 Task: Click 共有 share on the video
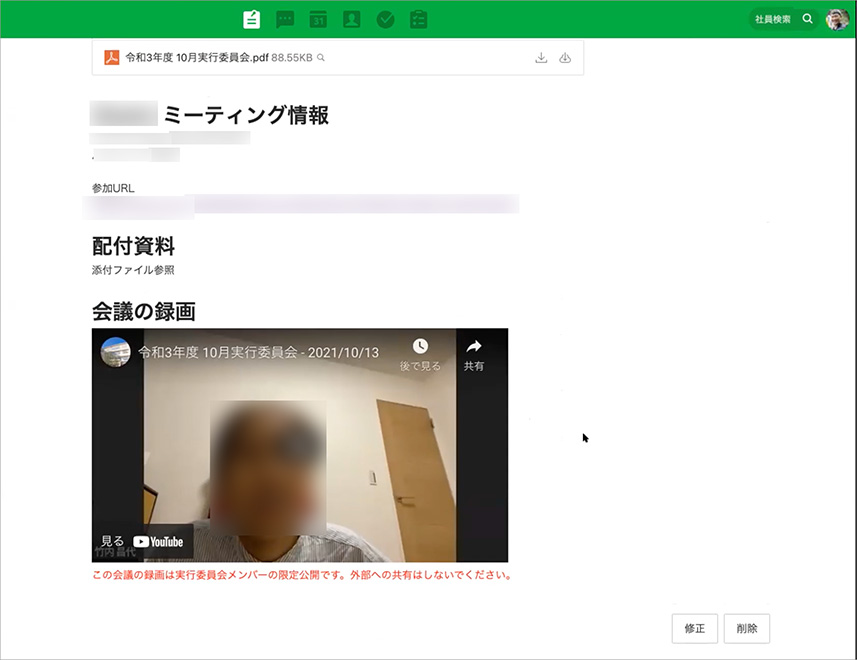(x=474, y=354)
